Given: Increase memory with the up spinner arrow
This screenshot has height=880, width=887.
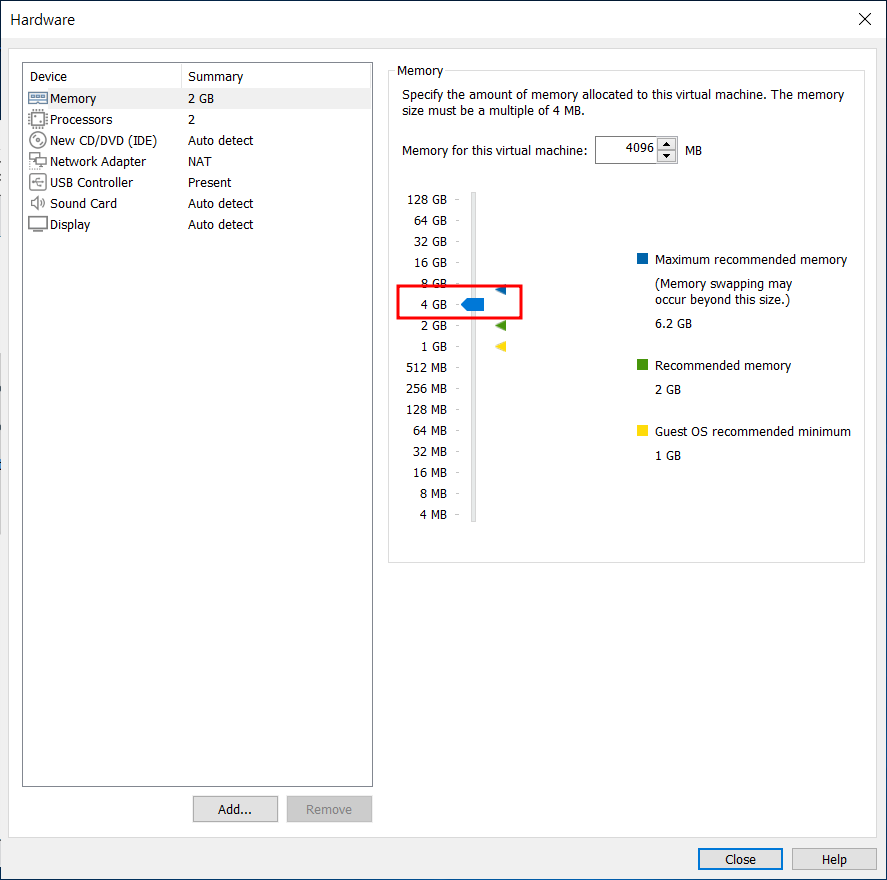Looking at the screenshot, I should (667, 144).
